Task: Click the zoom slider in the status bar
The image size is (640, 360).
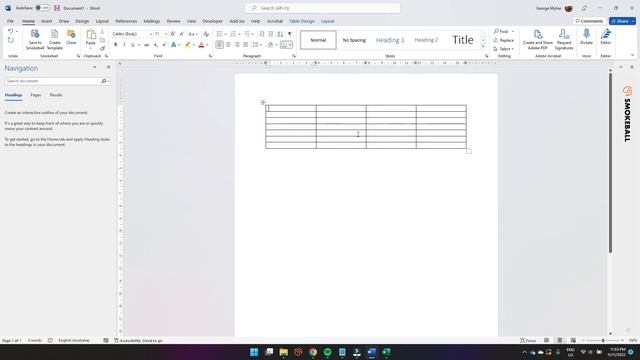Action: pyautogui.click(x=603, y=340)
